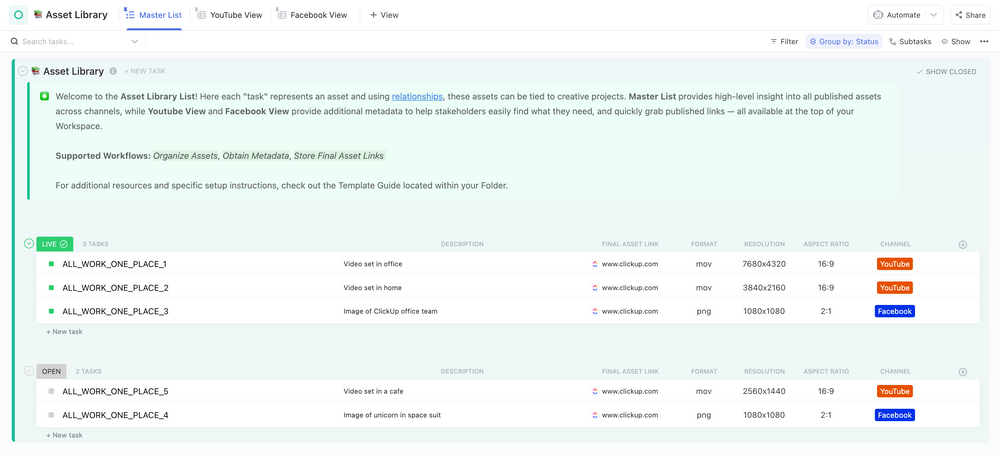Click the info icon beside Asset Library title

[x=113, y=72]
